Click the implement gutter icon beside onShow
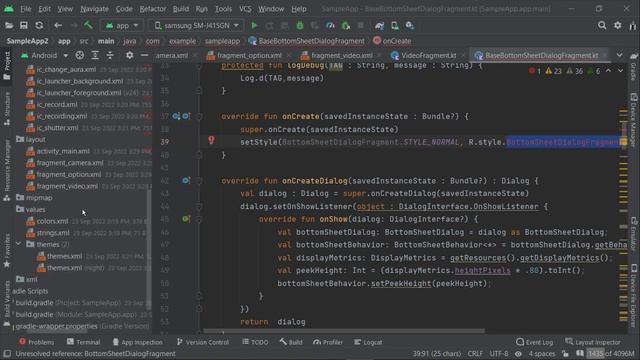640x360 pixels. pos(186,219)
